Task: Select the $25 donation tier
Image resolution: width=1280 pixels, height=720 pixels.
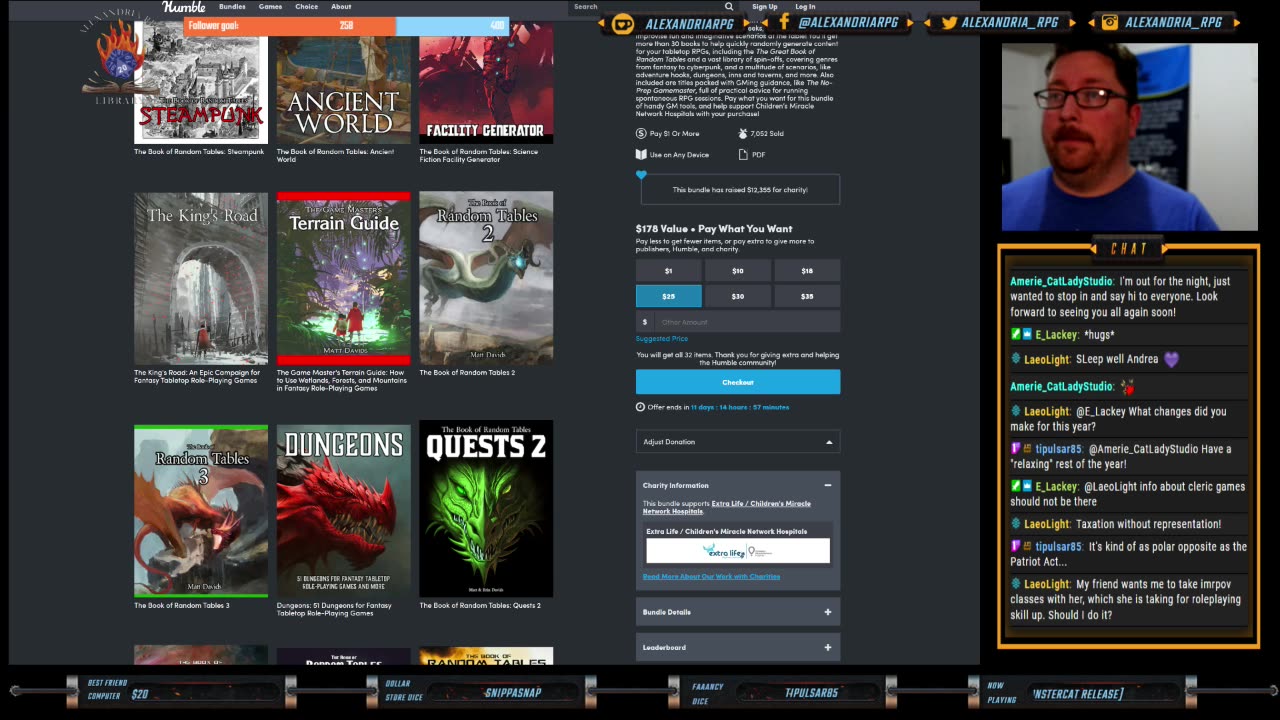Action: [668, 296]
